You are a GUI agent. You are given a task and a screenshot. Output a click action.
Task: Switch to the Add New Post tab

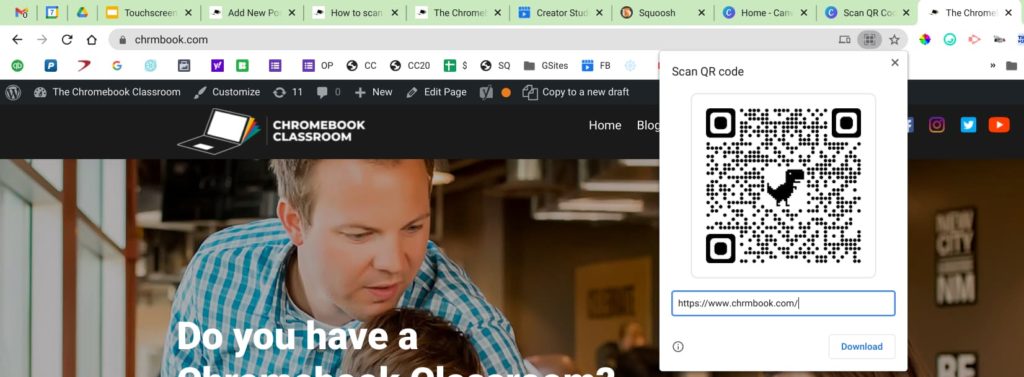[x=253, y=12]
